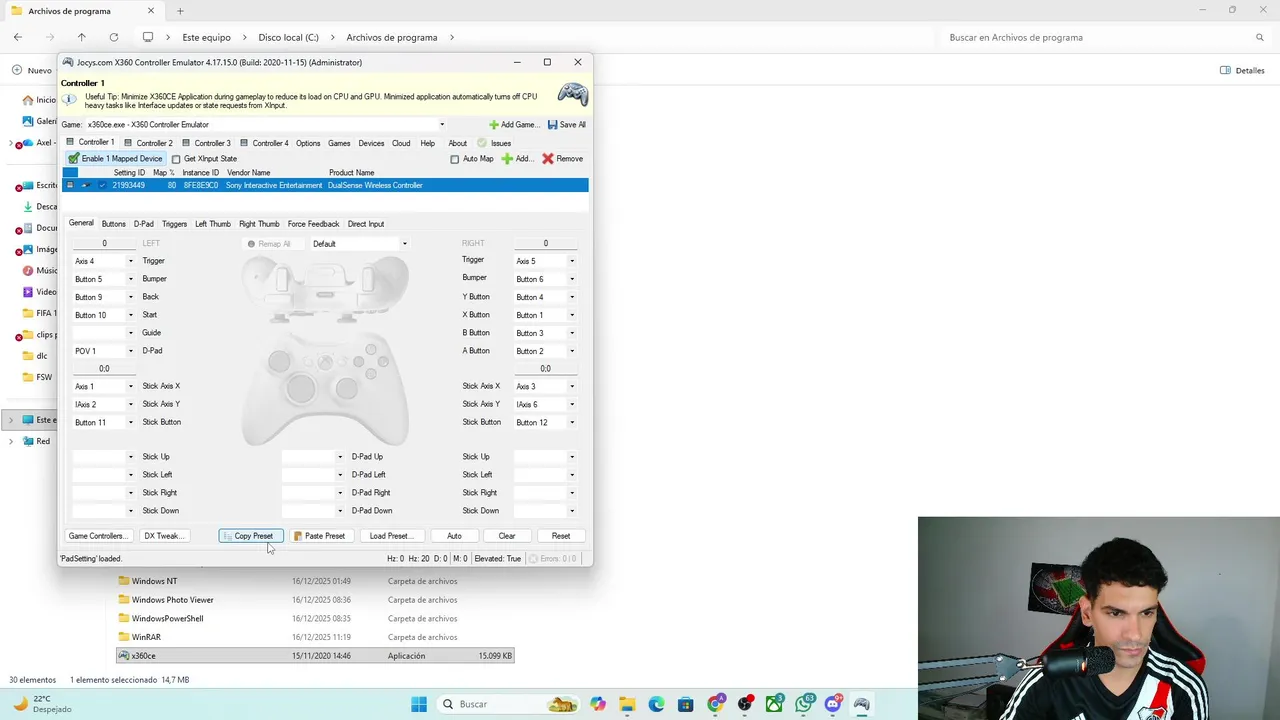
Task: Open the Force Feedback tab
Action: coord(313,224)
